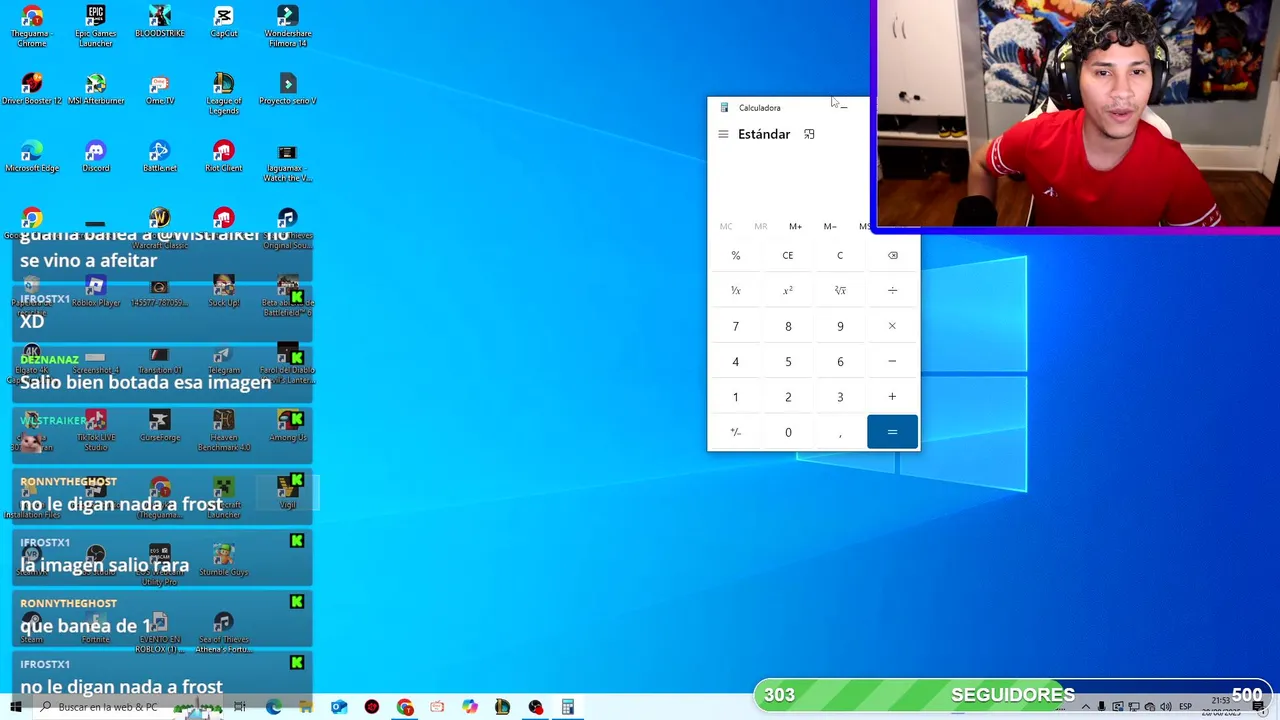Click digit 4 on Calculator
Viewport: 1280px width, 720px height.
735,361
